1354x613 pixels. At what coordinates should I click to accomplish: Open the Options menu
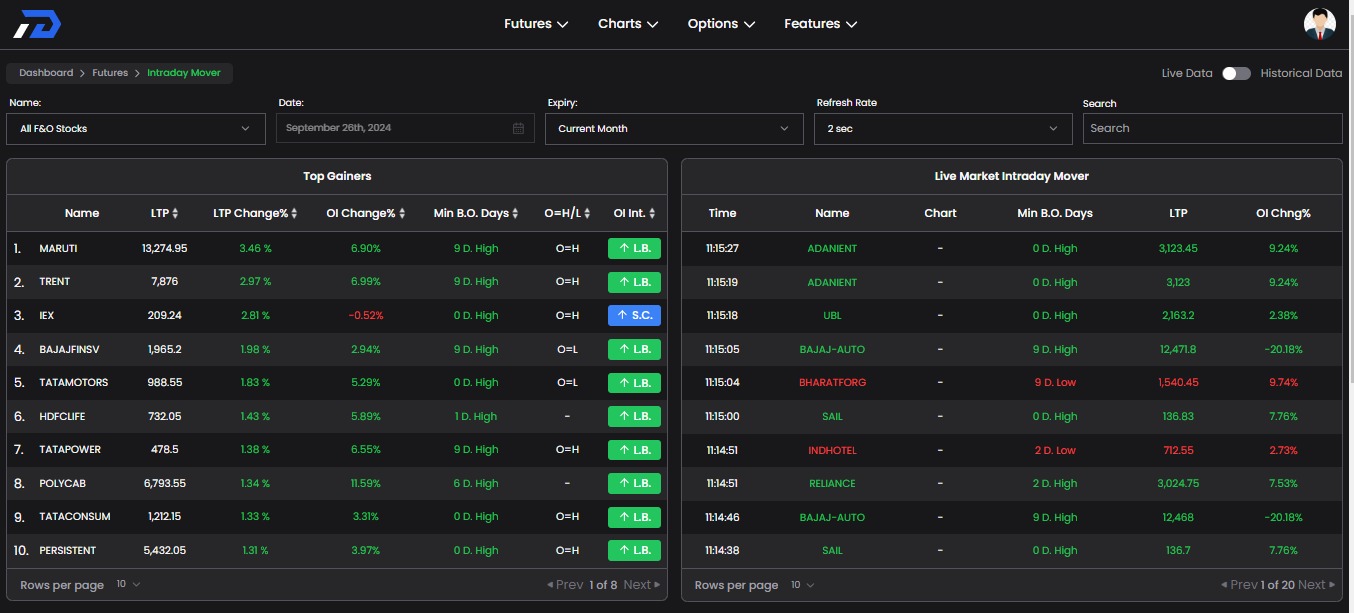[x=720, y=24]
